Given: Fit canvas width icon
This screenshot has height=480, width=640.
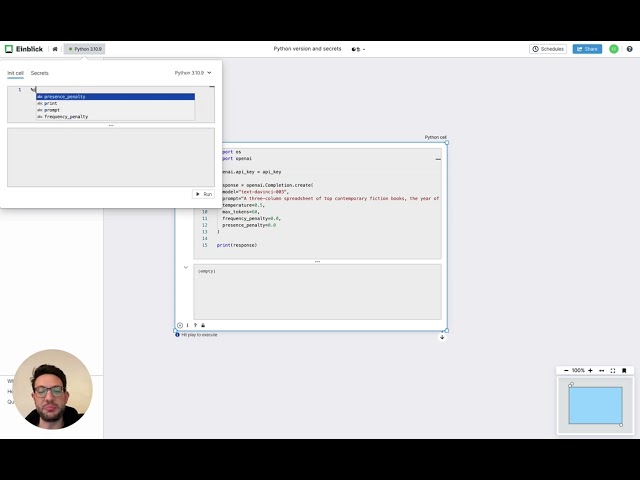Looking at the screenshot, I should pyautogui.click(x=602, y=371).
